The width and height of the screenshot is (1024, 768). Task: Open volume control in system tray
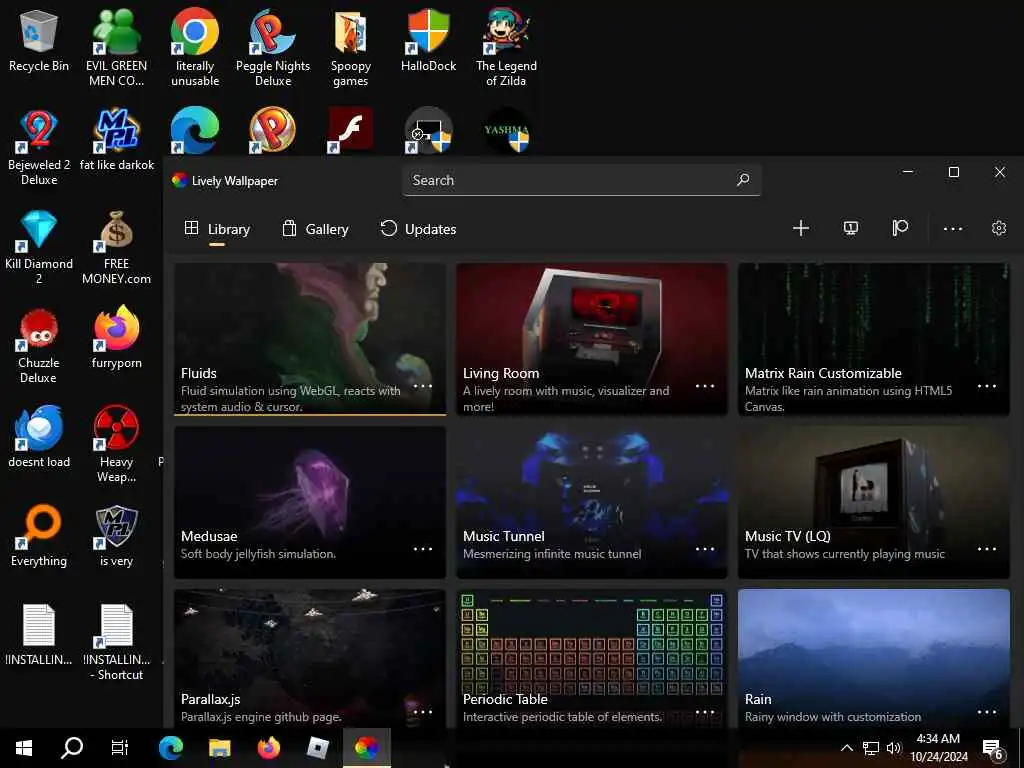click(x=894, y=748)
